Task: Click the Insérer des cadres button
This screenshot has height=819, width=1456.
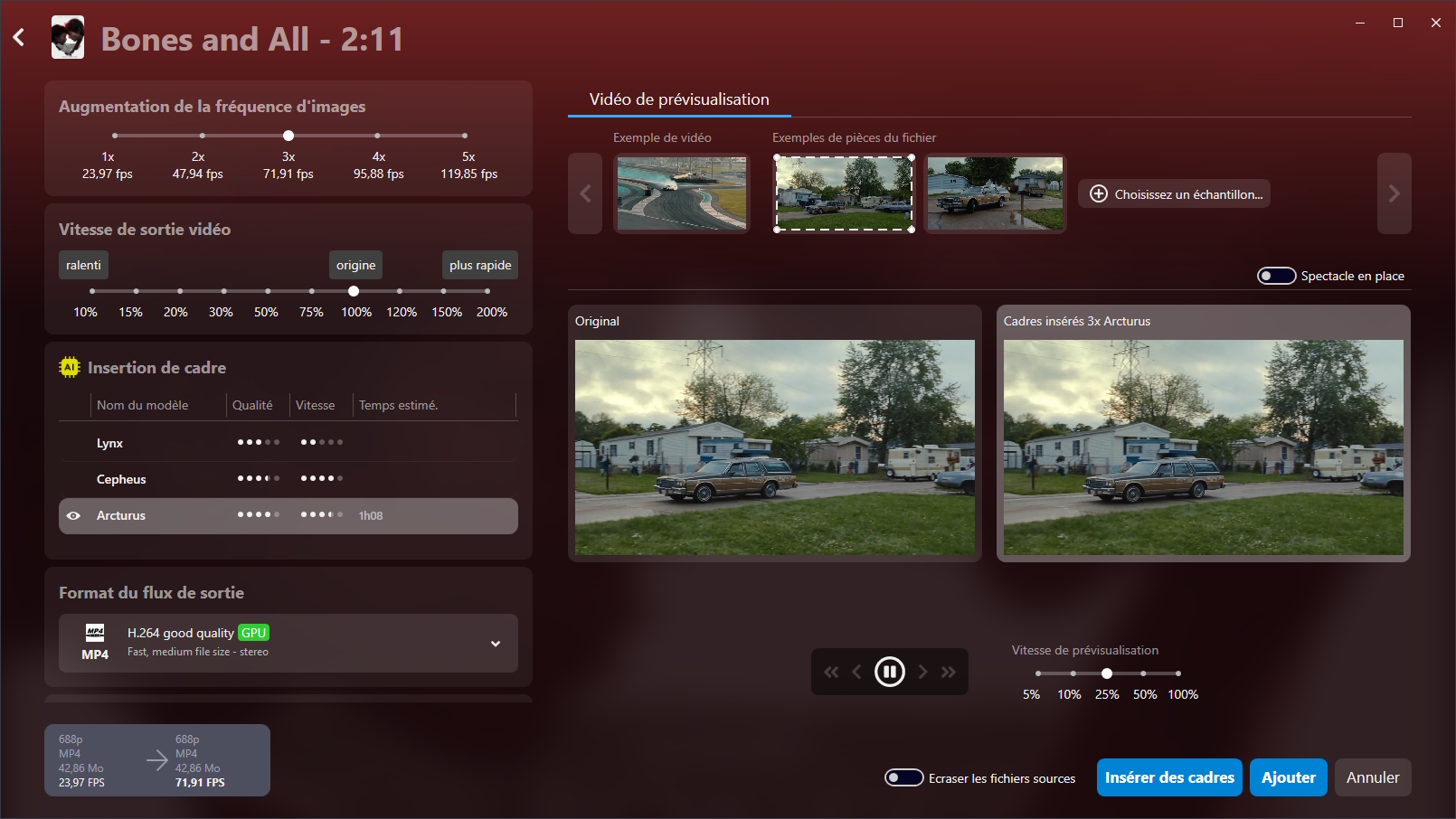Action: (x=1169, y=777)
